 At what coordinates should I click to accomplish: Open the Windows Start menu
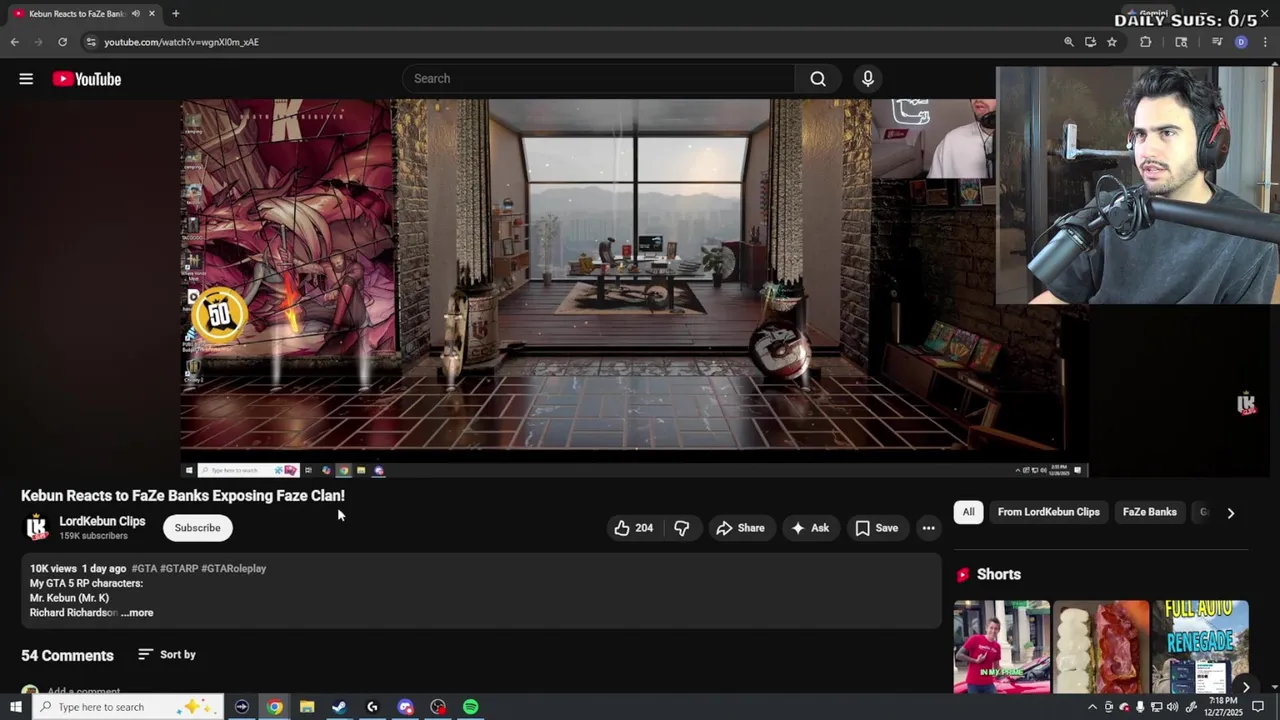point(15,707)
